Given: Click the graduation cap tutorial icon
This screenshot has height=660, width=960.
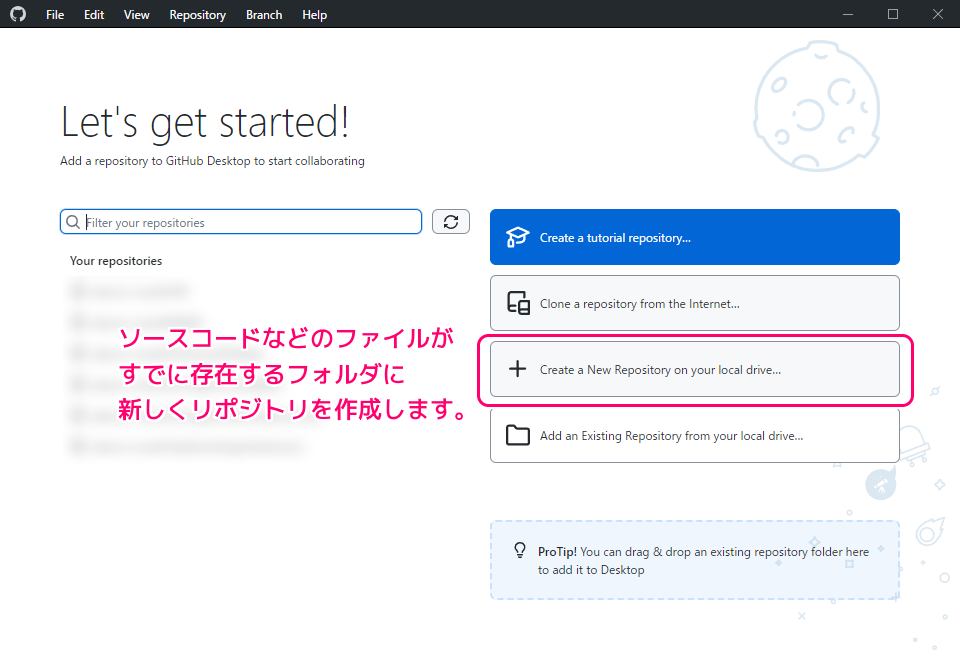Looking at the screenshot, I should coord(517,237).
